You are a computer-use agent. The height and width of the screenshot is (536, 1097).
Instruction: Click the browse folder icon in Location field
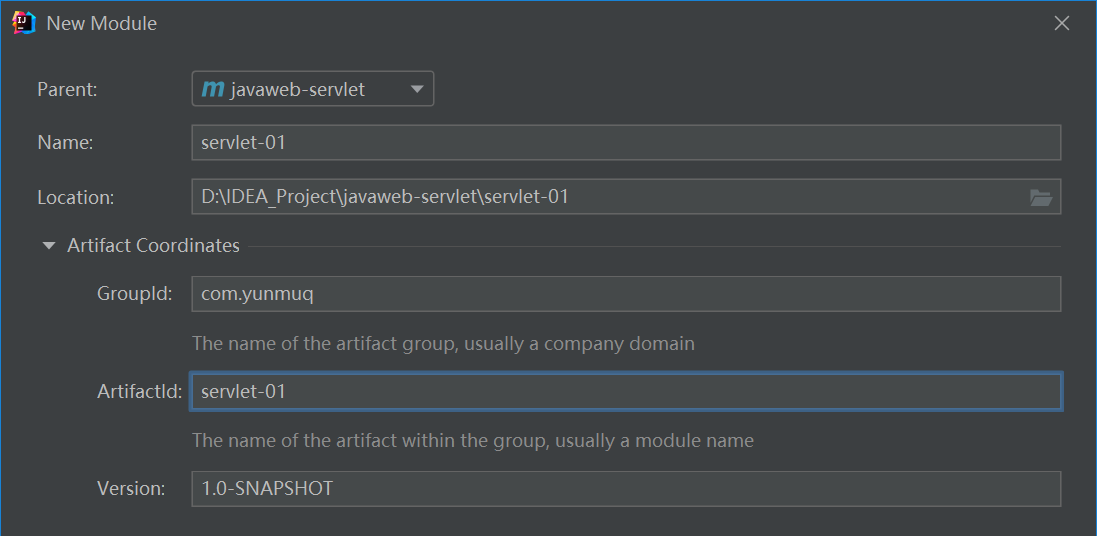tap(1041, 198)
